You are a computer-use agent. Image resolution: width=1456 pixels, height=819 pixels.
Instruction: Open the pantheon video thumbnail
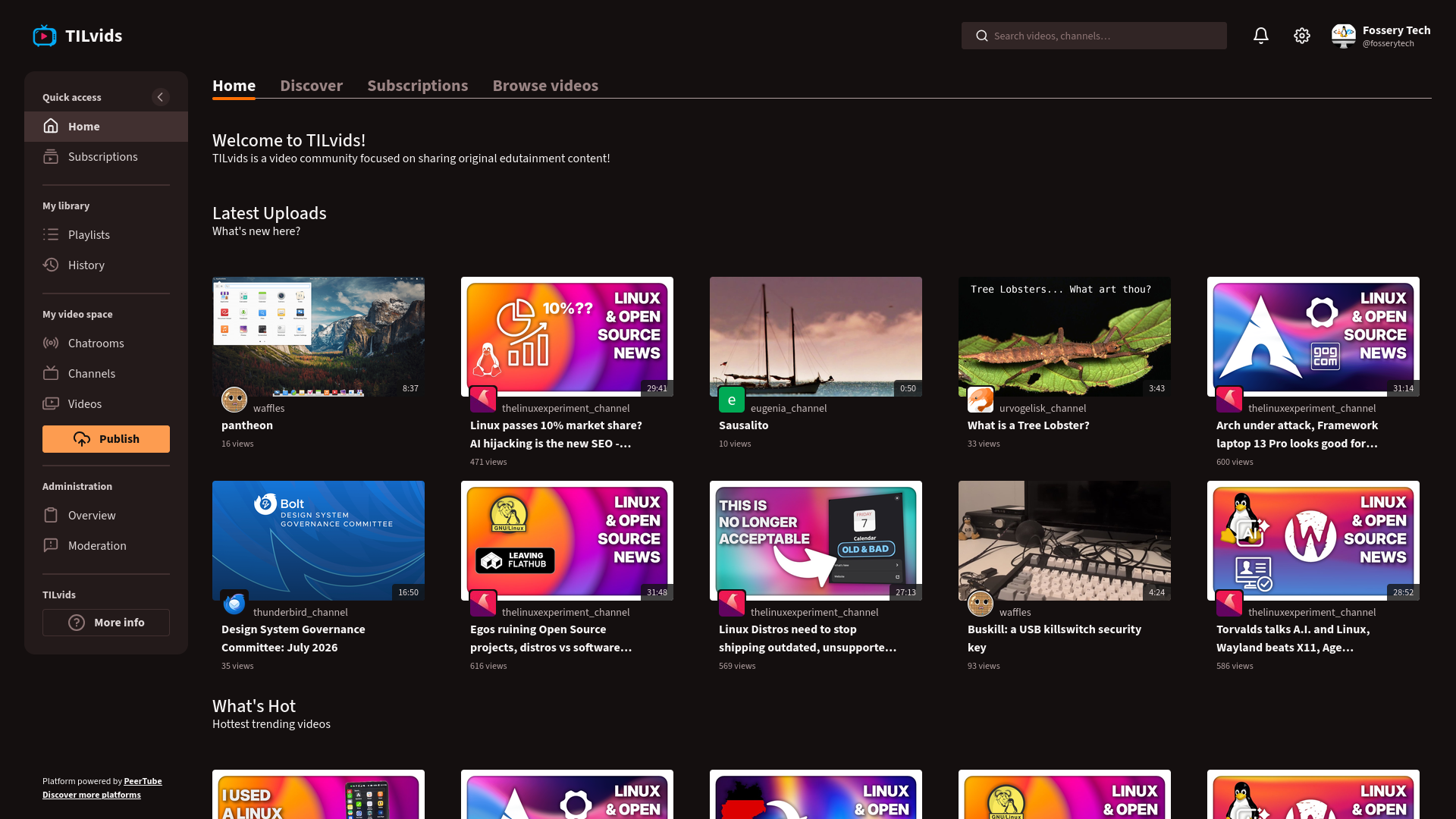(318, 336)
